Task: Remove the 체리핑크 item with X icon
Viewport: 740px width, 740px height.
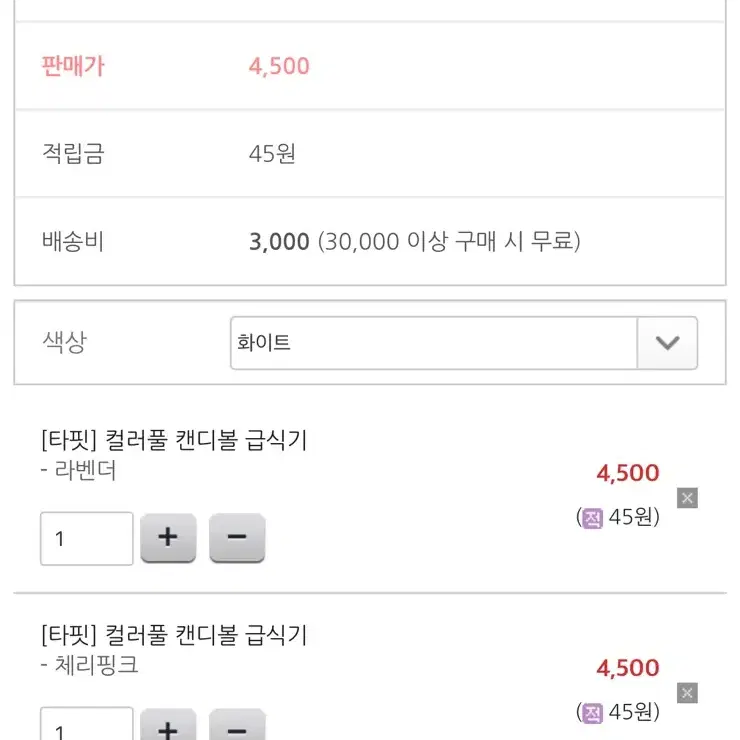Action: [x=687, y=693]
